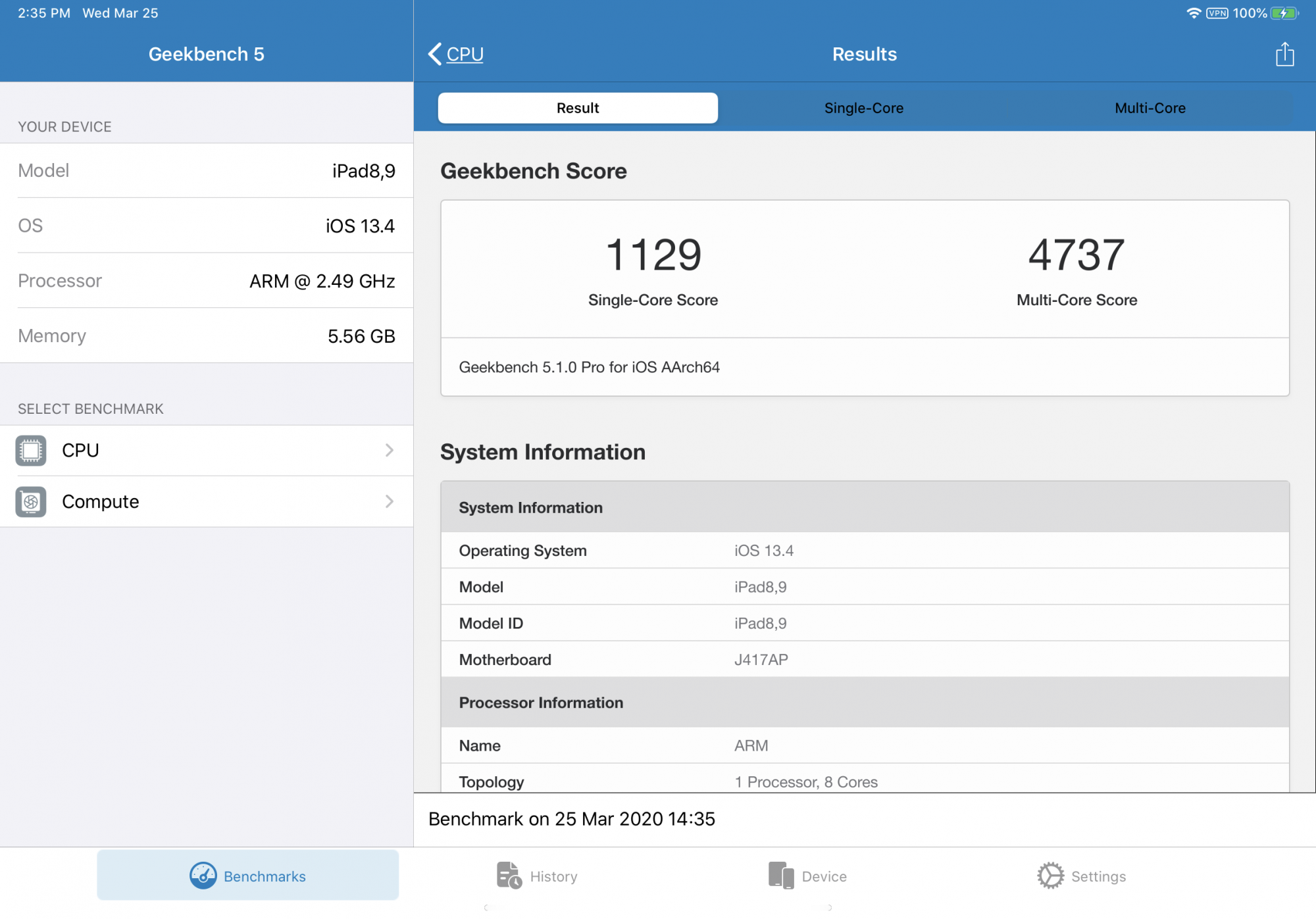Open the Device tab
Viewport: 1316px width, 919px height.
click(x=807, y=876)
